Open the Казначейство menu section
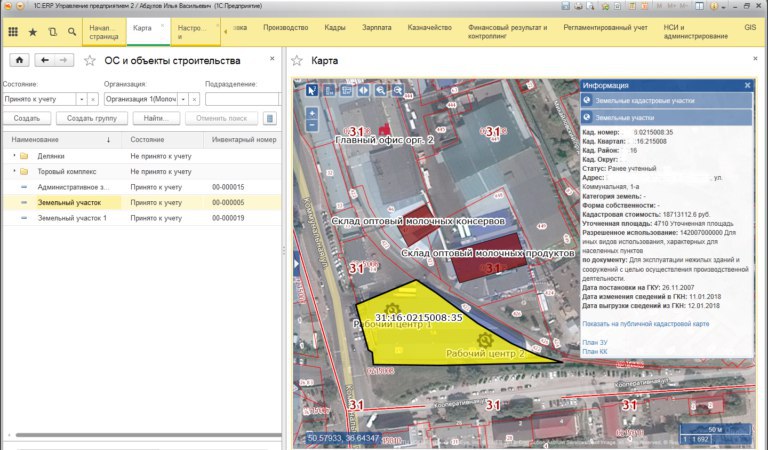Viewport: 768px width, 450px height. [430, 27]
